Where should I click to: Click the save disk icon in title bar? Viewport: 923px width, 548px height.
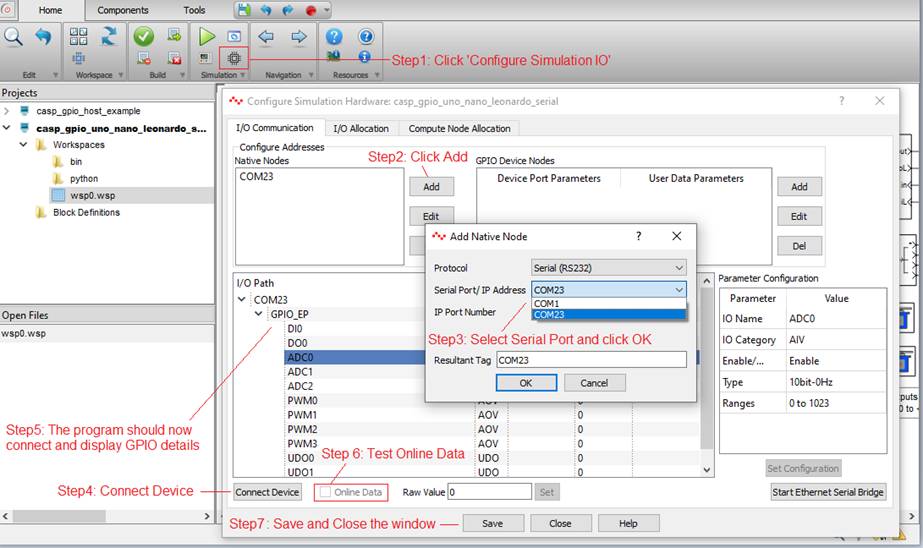pyautogui.click(x=244, y=10)
